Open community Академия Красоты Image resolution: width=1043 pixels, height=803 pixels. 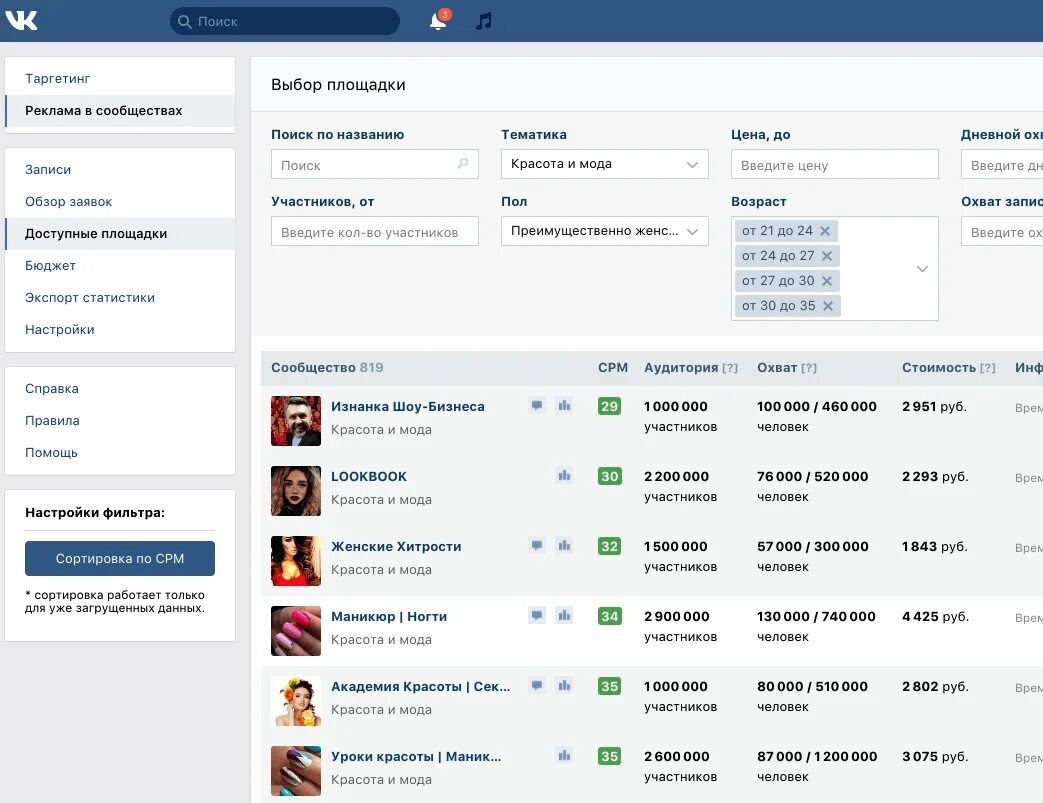pos(420,687)
